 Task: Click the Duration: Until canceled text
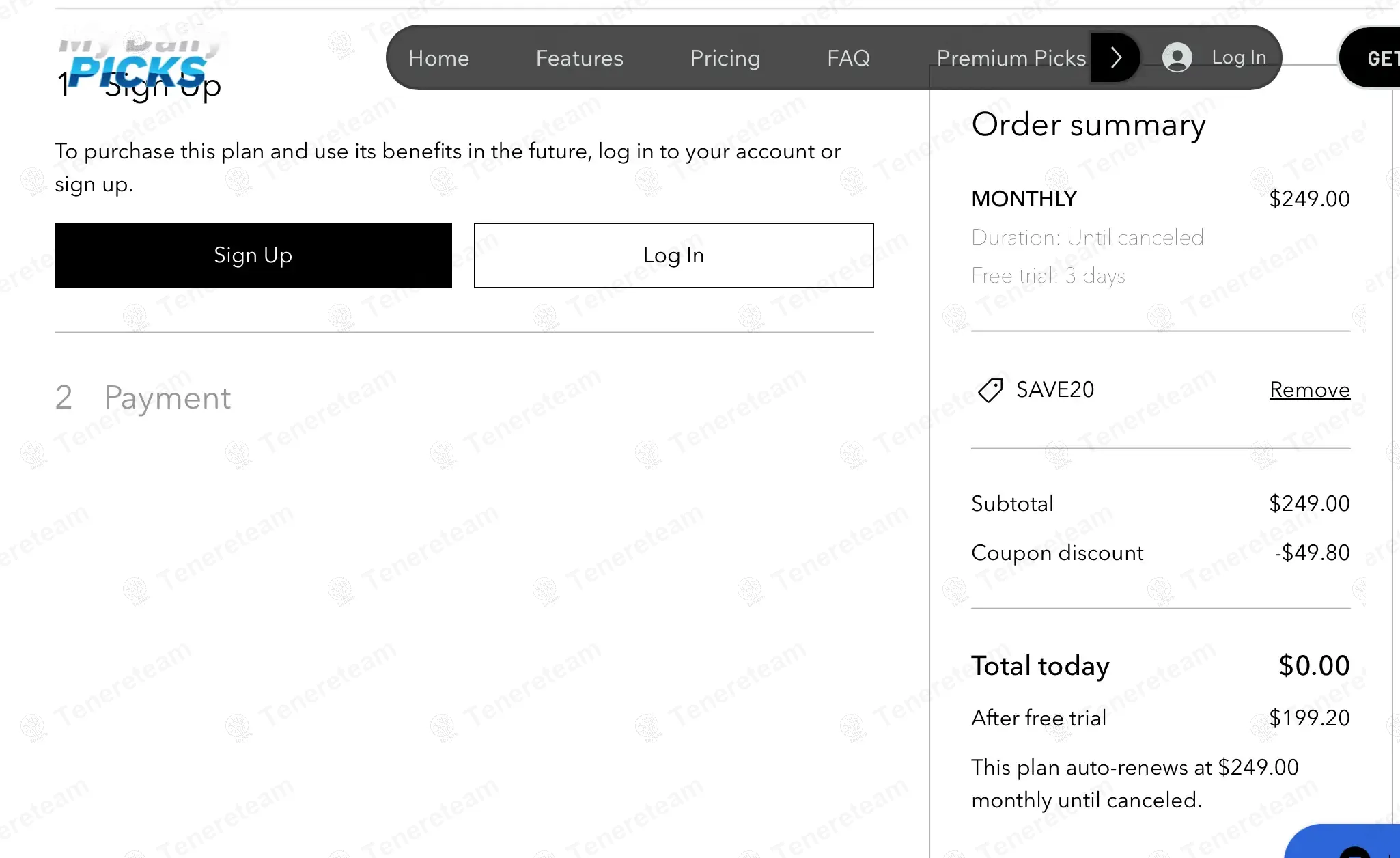(1087, 237)
